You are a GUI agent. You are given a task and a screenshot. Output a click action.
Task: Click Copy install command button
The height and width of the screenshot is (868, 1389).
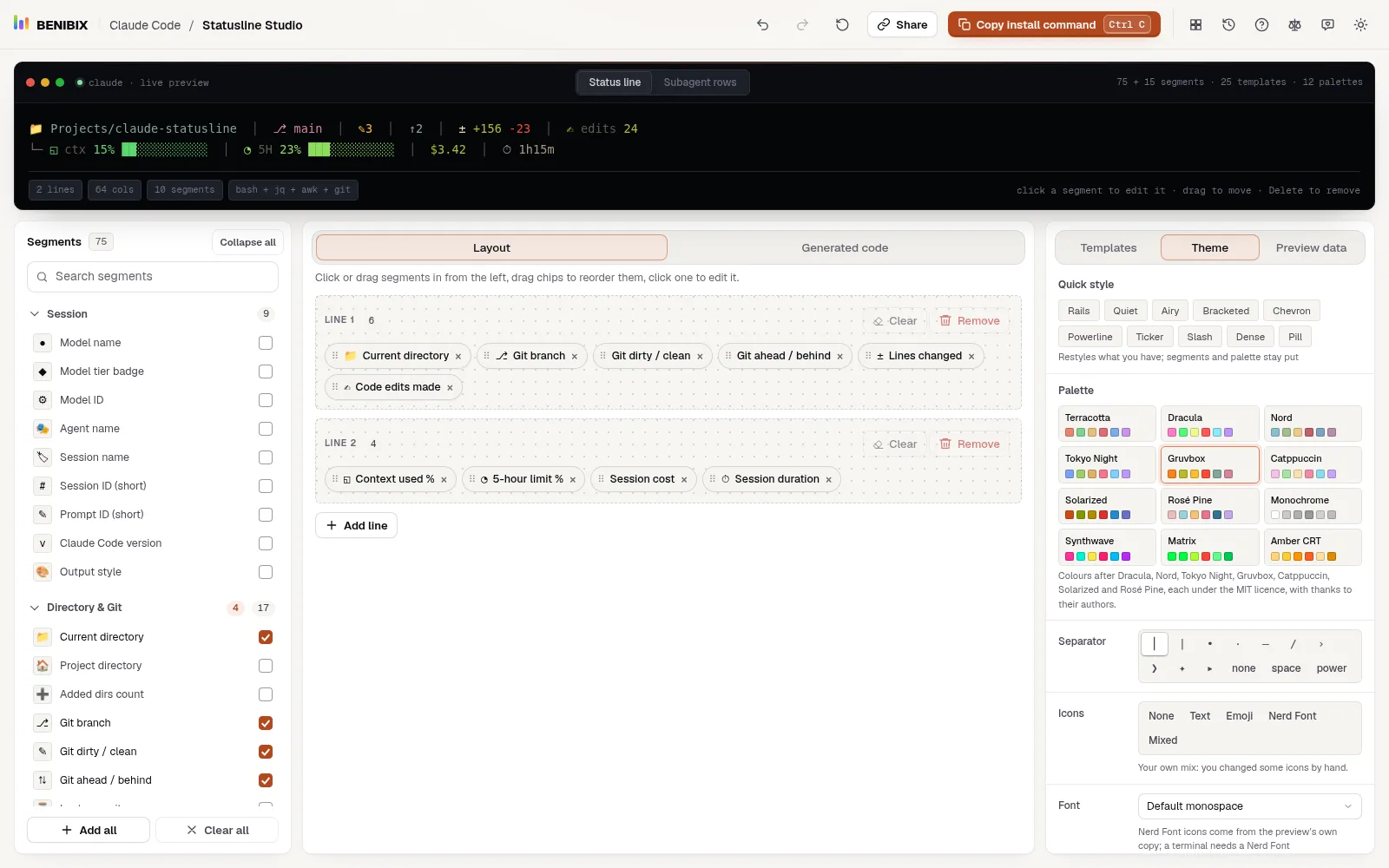(x=1054, y=24)
